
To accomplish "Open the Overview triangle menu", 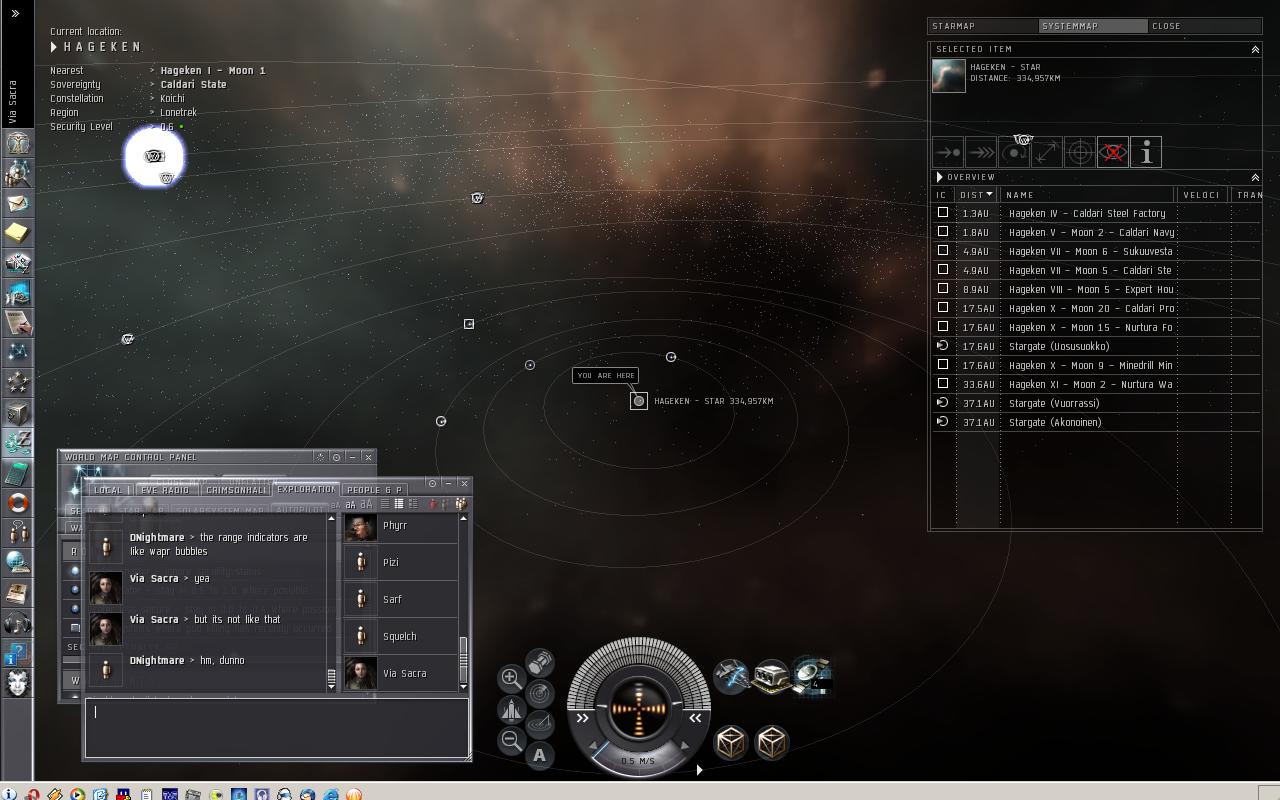I will click(939, 177).
